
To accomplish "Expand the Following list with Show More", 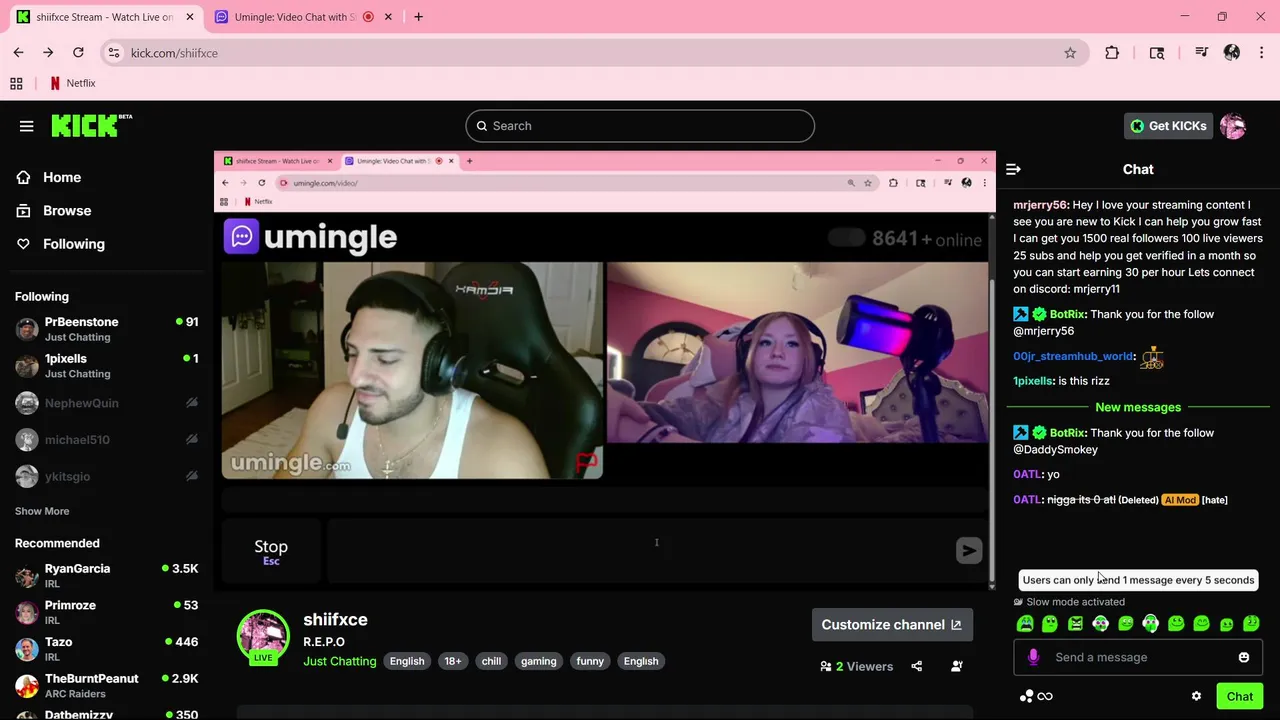I will point(42,511).
